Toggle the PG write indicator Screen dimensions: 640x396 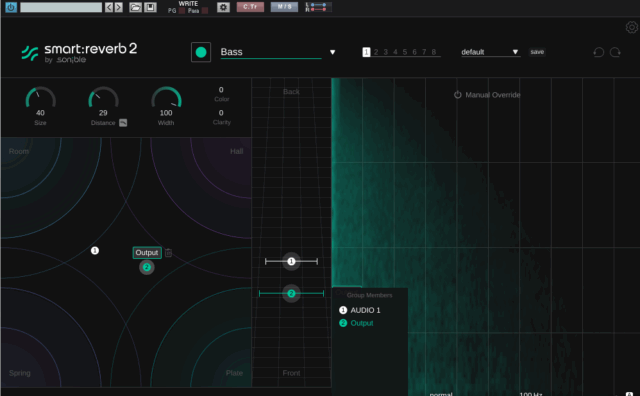pyautogui.click(x=182, y=11)
